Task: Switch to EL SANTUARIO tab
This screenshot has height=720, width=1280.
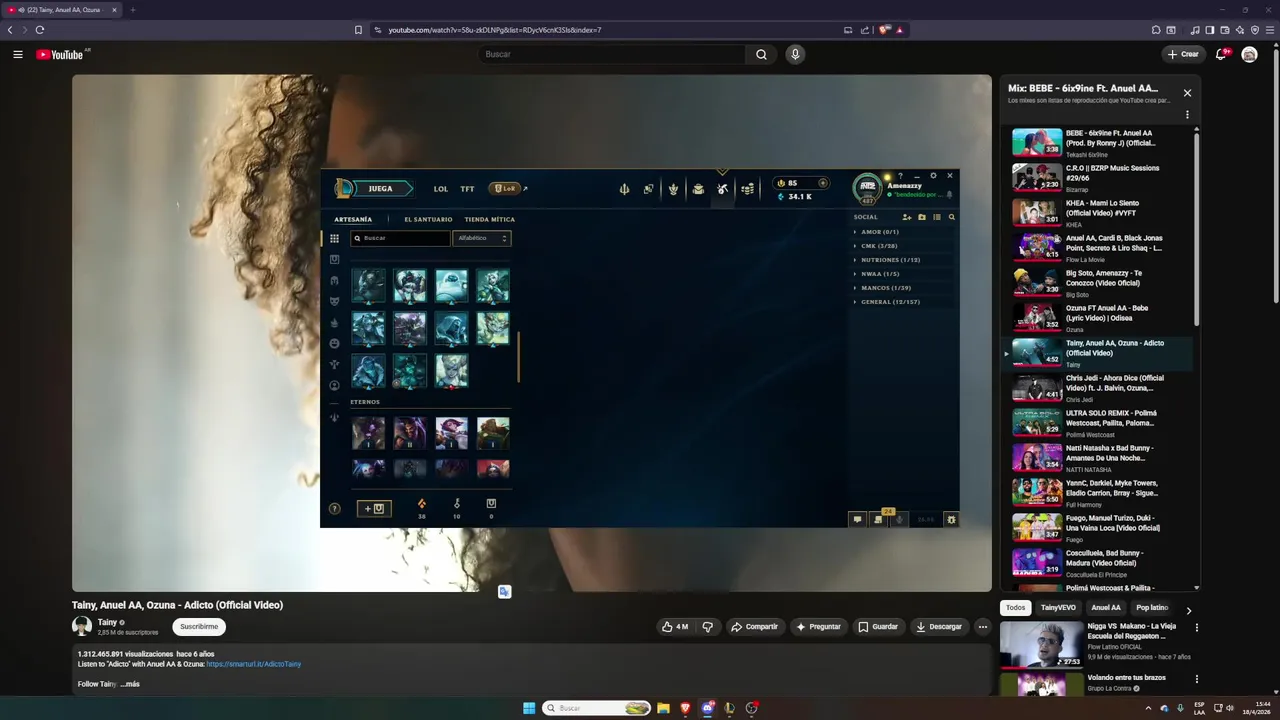Action: (428, 219)
